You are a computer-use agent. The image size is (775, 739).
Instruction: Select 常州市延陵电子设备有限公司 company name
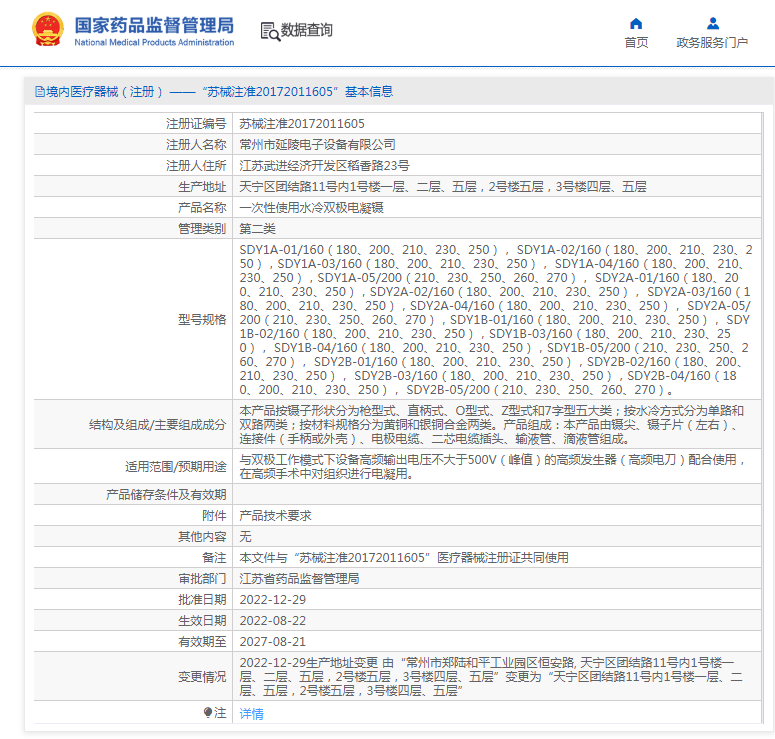[x=317, y=144]
